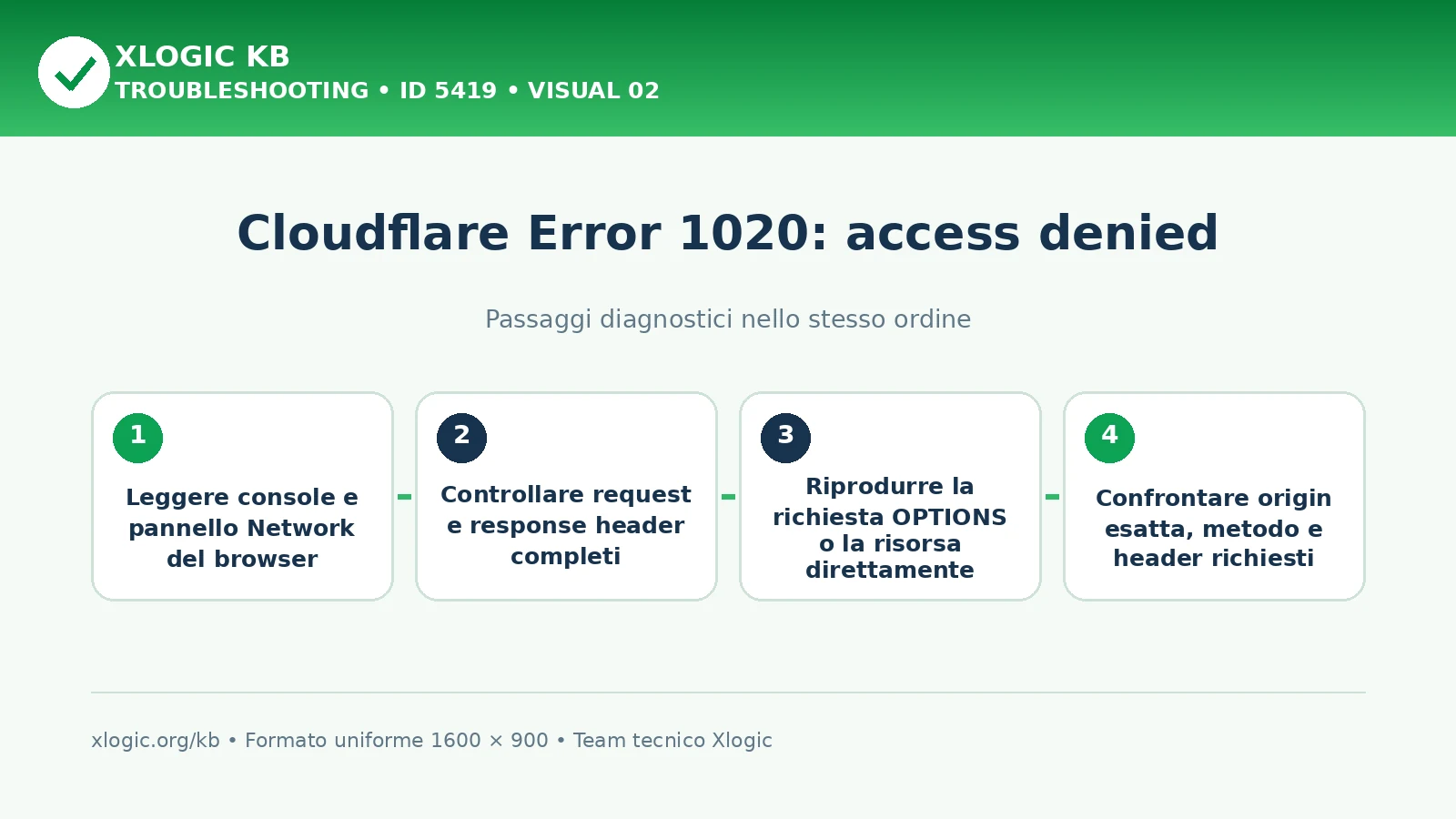This screenshot has height=819, width=1456.
Task: Click the step 4 number badge
Action: (1110, 438)
